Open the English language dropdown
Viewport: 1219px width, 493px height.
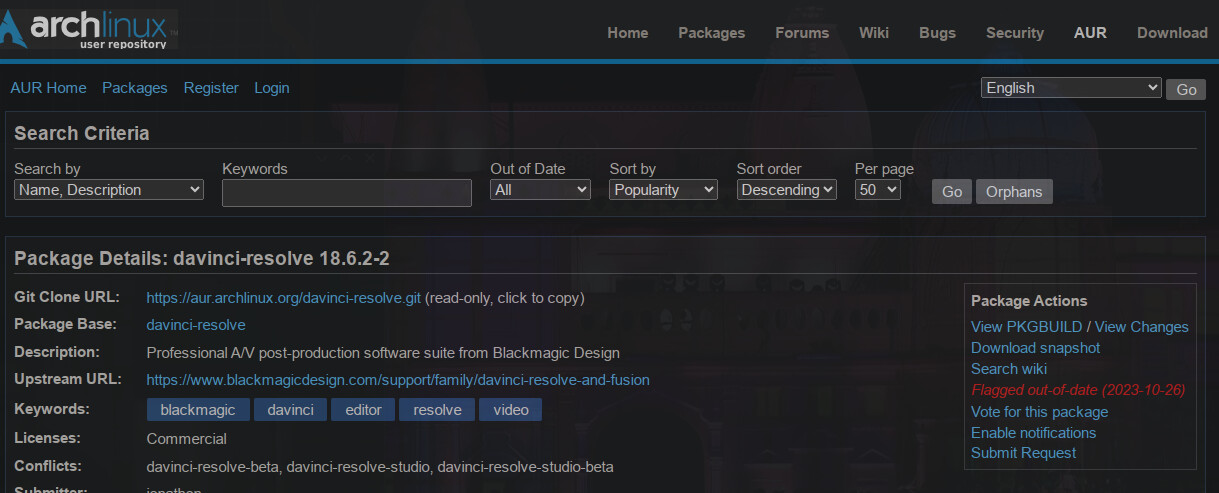pos(1071,88)
